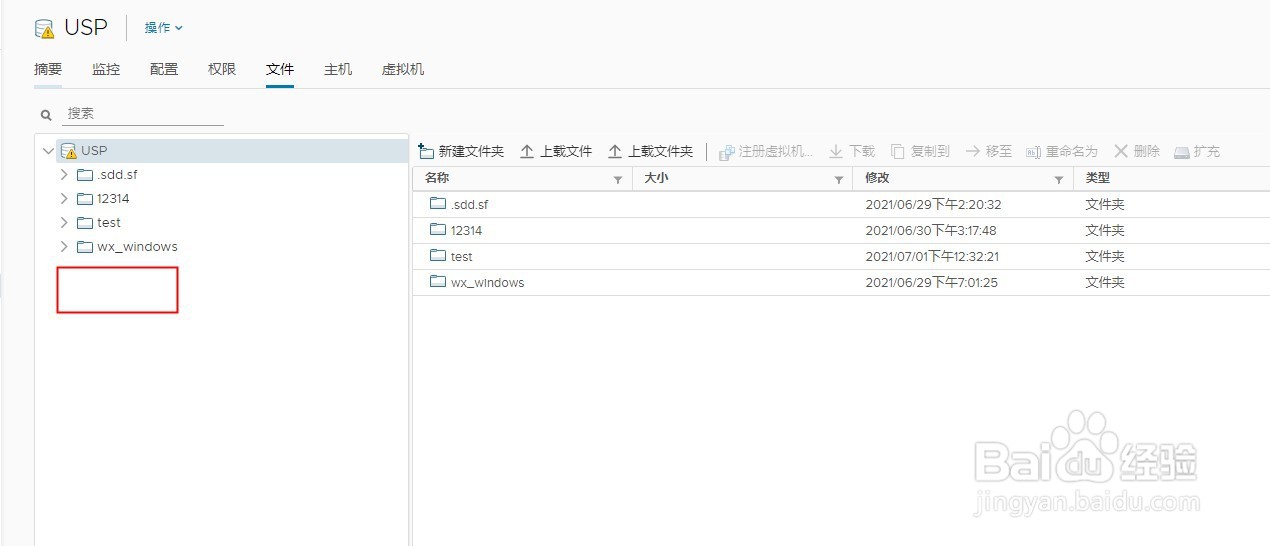Switch to the 权限 tab
Screen dimensions: 1270x546
point(222,69)
